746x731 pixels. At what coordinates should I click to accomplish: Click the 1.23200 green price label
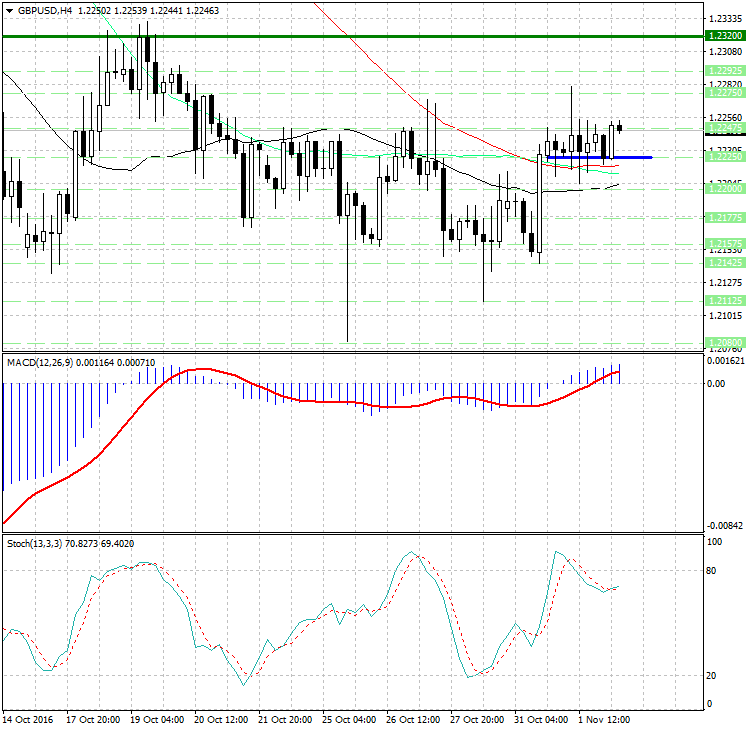[723, 36]
